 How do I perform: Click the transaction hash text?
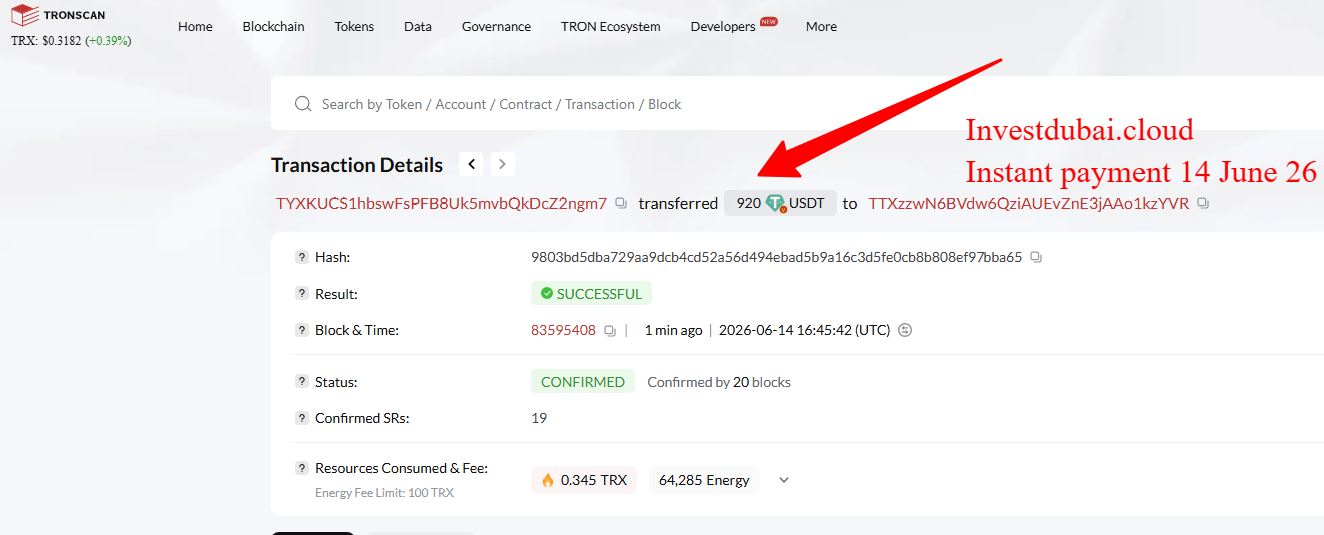click(776, 257)
